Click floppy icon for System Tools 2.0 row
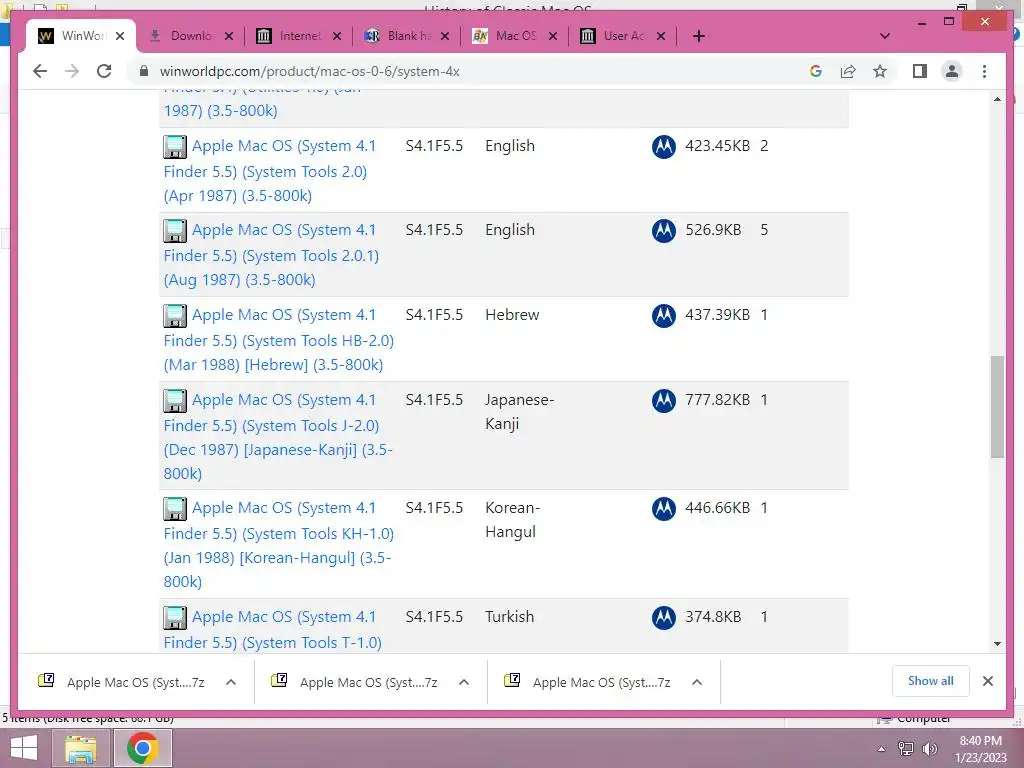This screenshot has width=1024, height=768. [x=175, y=147]
